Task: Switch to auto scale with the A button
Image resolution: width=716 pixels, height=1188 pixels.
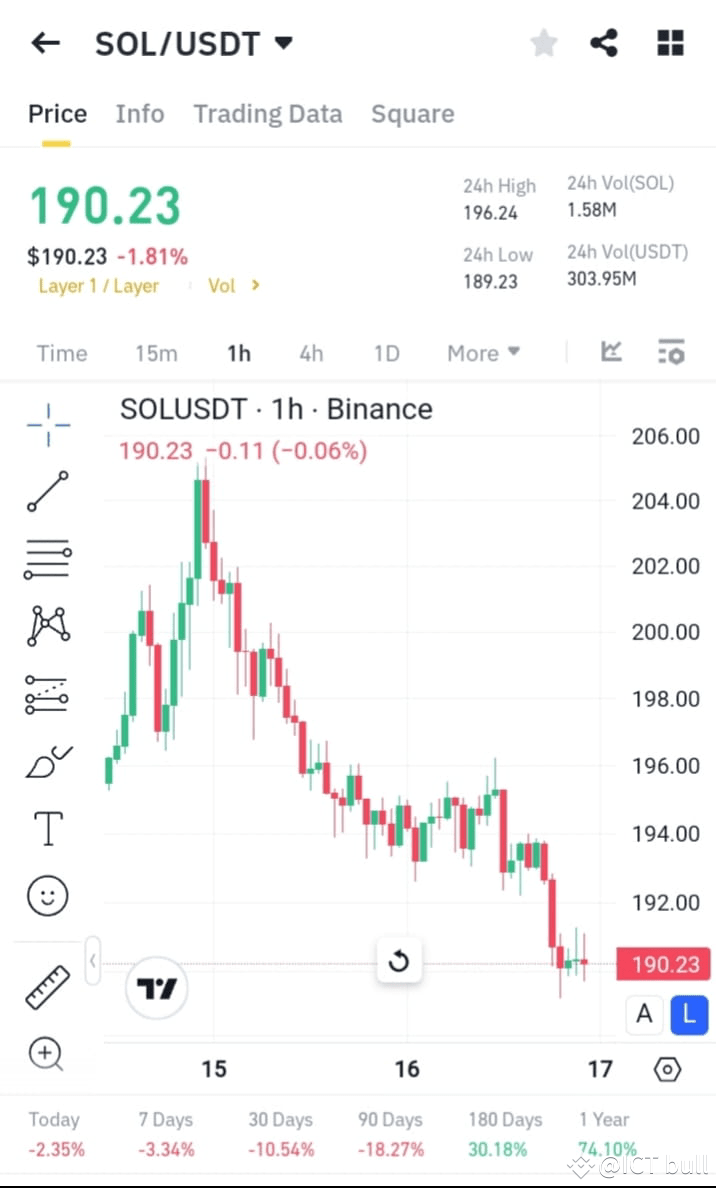Action: 644,1014
